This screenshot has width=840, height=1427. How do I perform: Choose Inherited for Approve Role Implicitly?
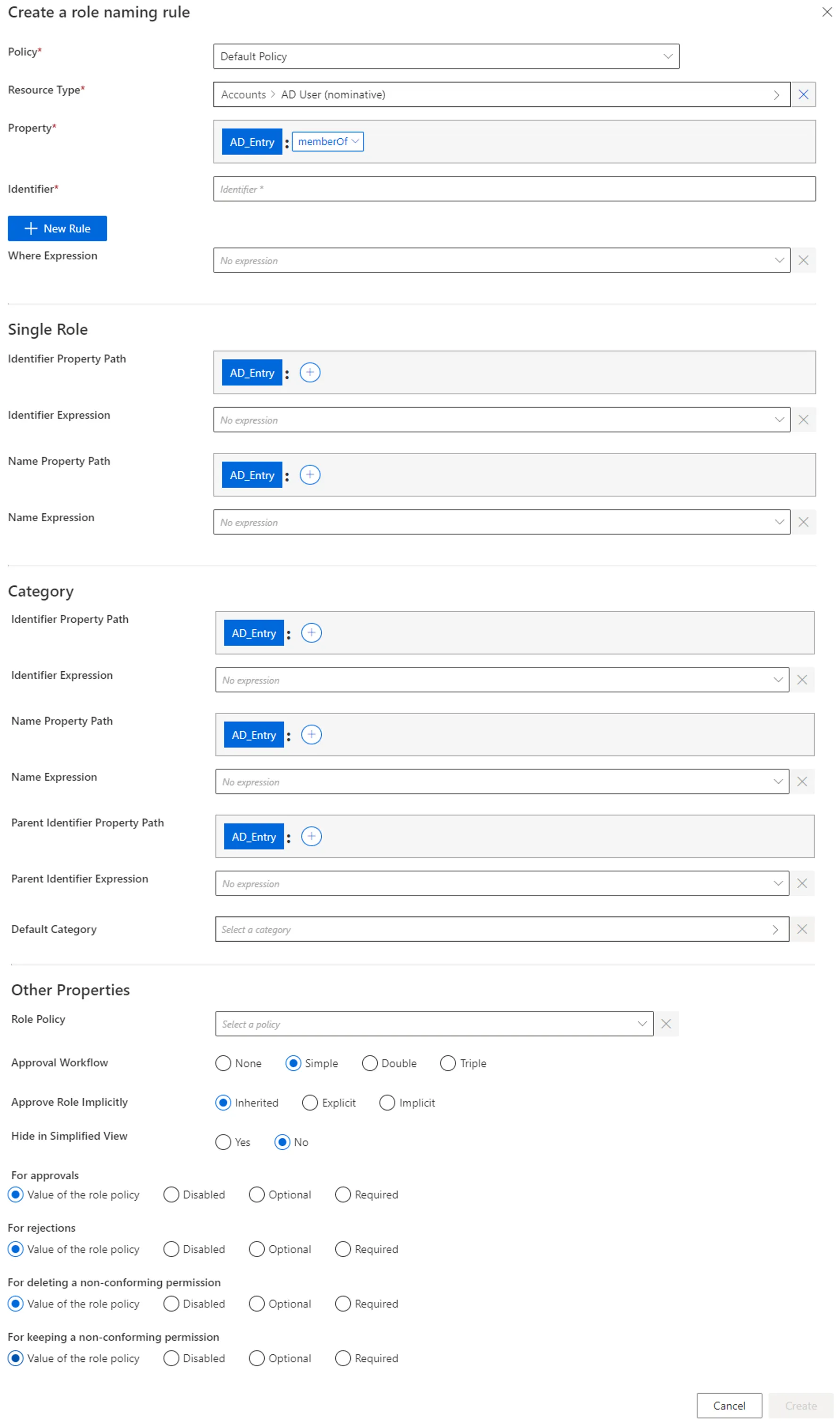[223, 1102]
